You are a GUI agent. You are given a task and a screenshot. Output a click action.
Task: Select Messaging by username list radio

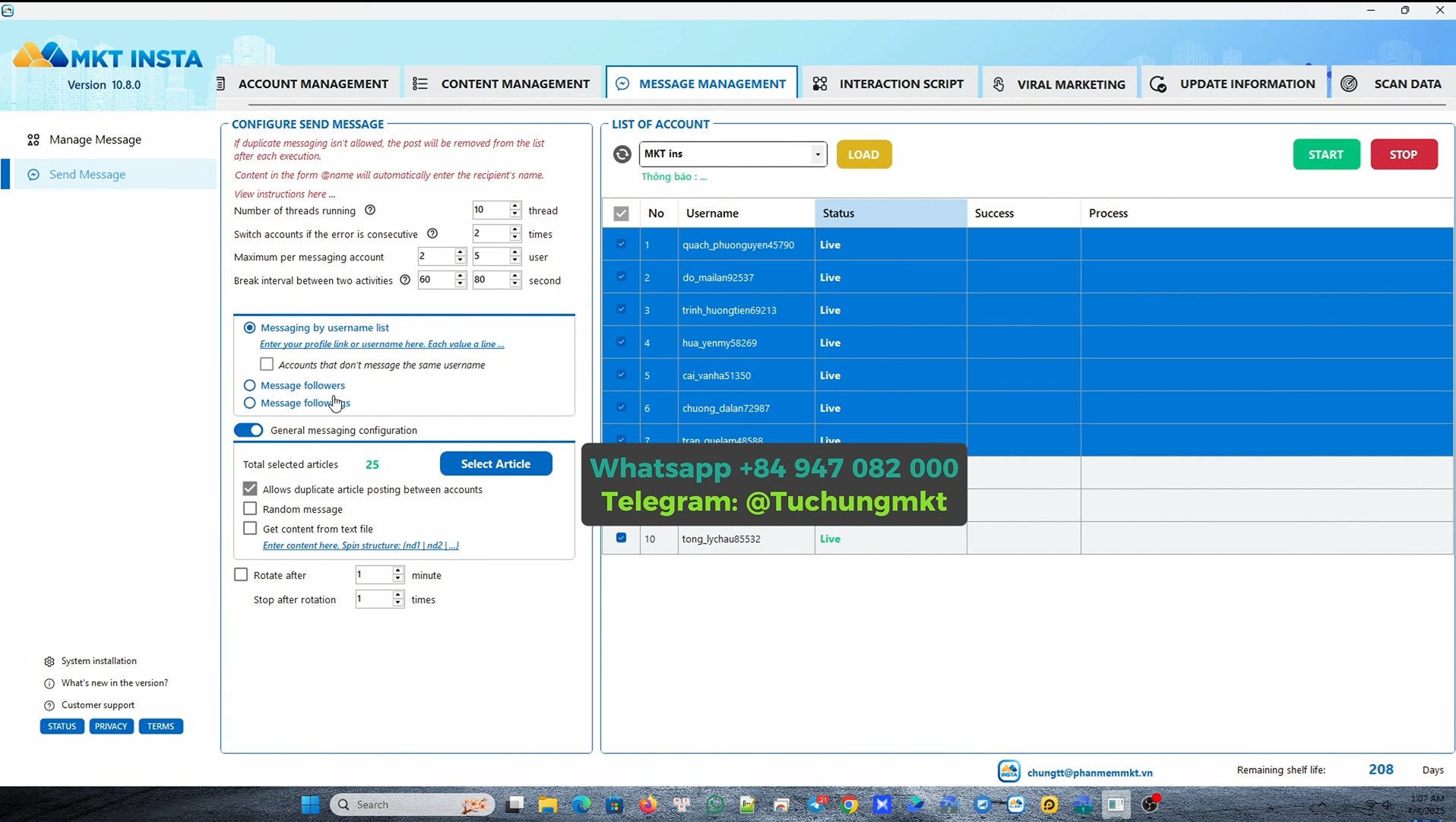249,327
